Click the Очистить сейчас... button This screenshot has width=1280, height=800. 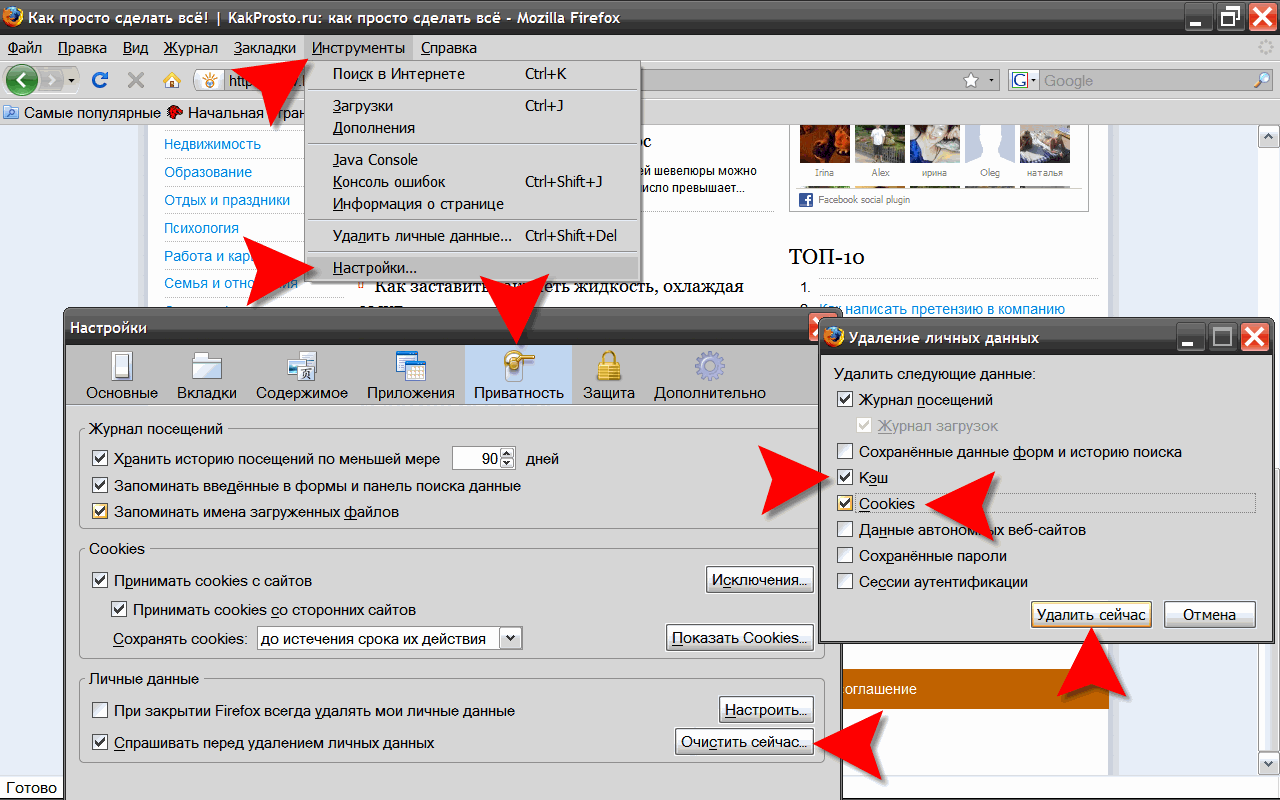743,743
